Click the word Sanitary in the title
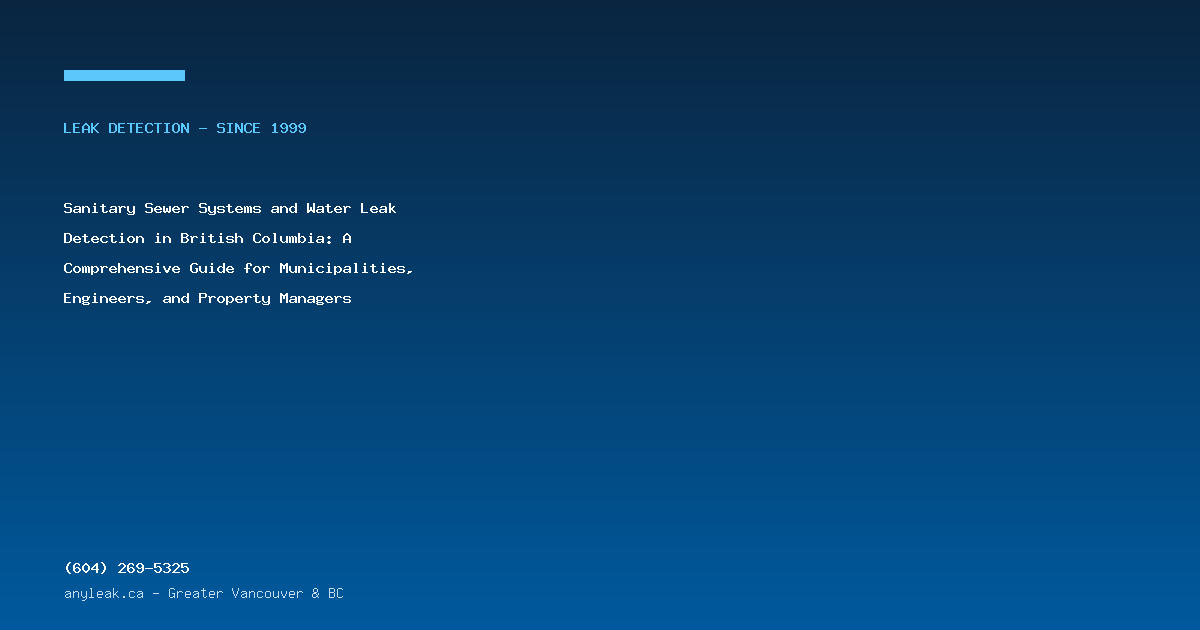 point(99,209)
